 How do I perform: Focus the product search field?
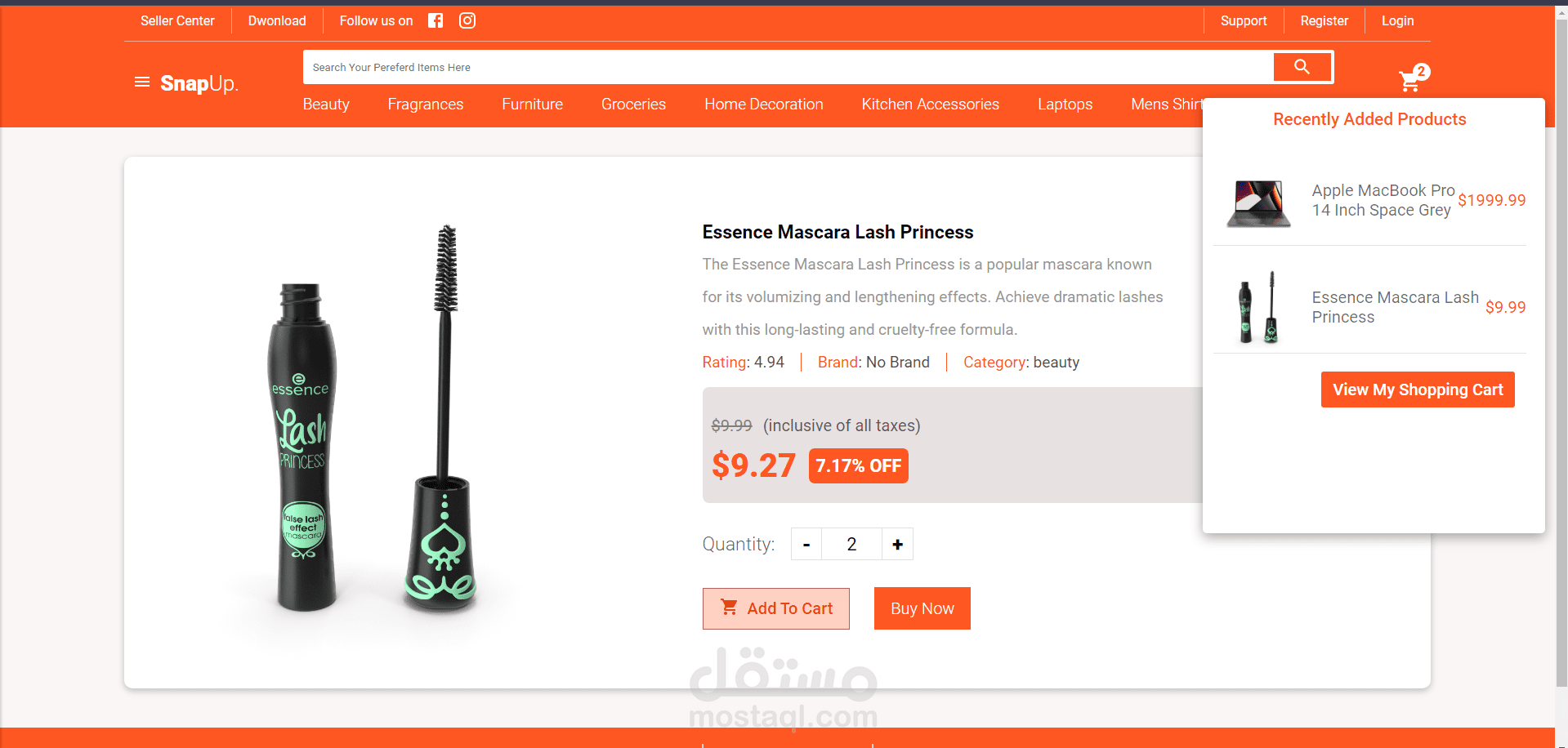(788, 67)
